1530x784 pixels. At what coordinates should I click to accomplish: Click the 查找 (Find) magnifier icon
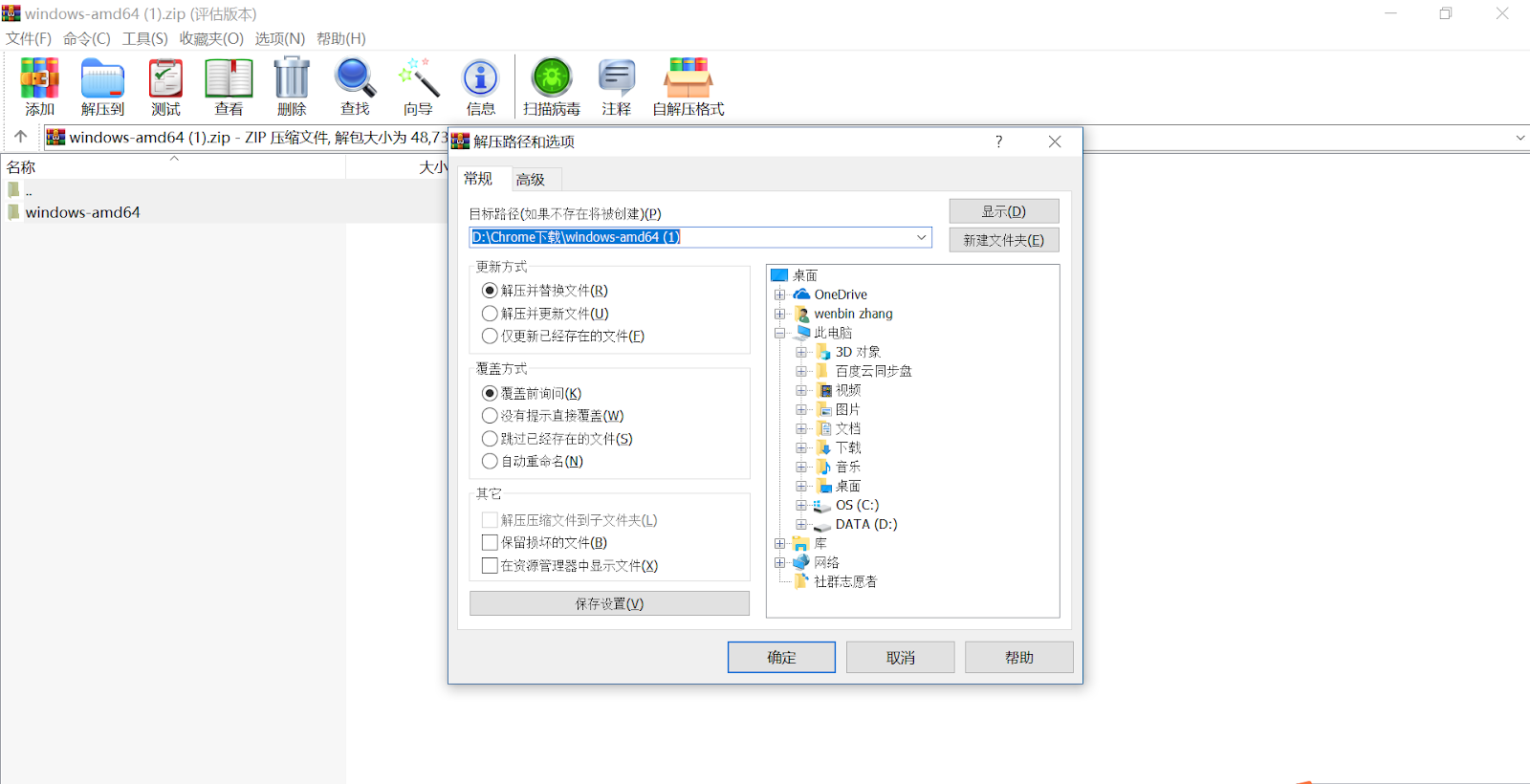coord(355,78)
